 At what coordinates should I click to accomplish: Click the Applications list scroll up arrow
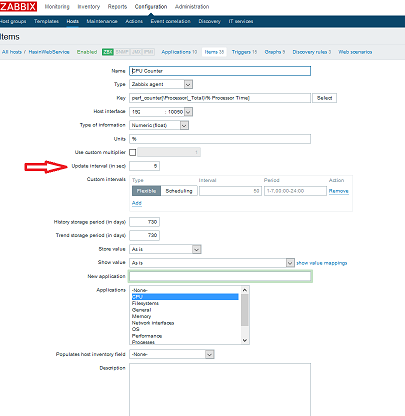coord(245,290)
